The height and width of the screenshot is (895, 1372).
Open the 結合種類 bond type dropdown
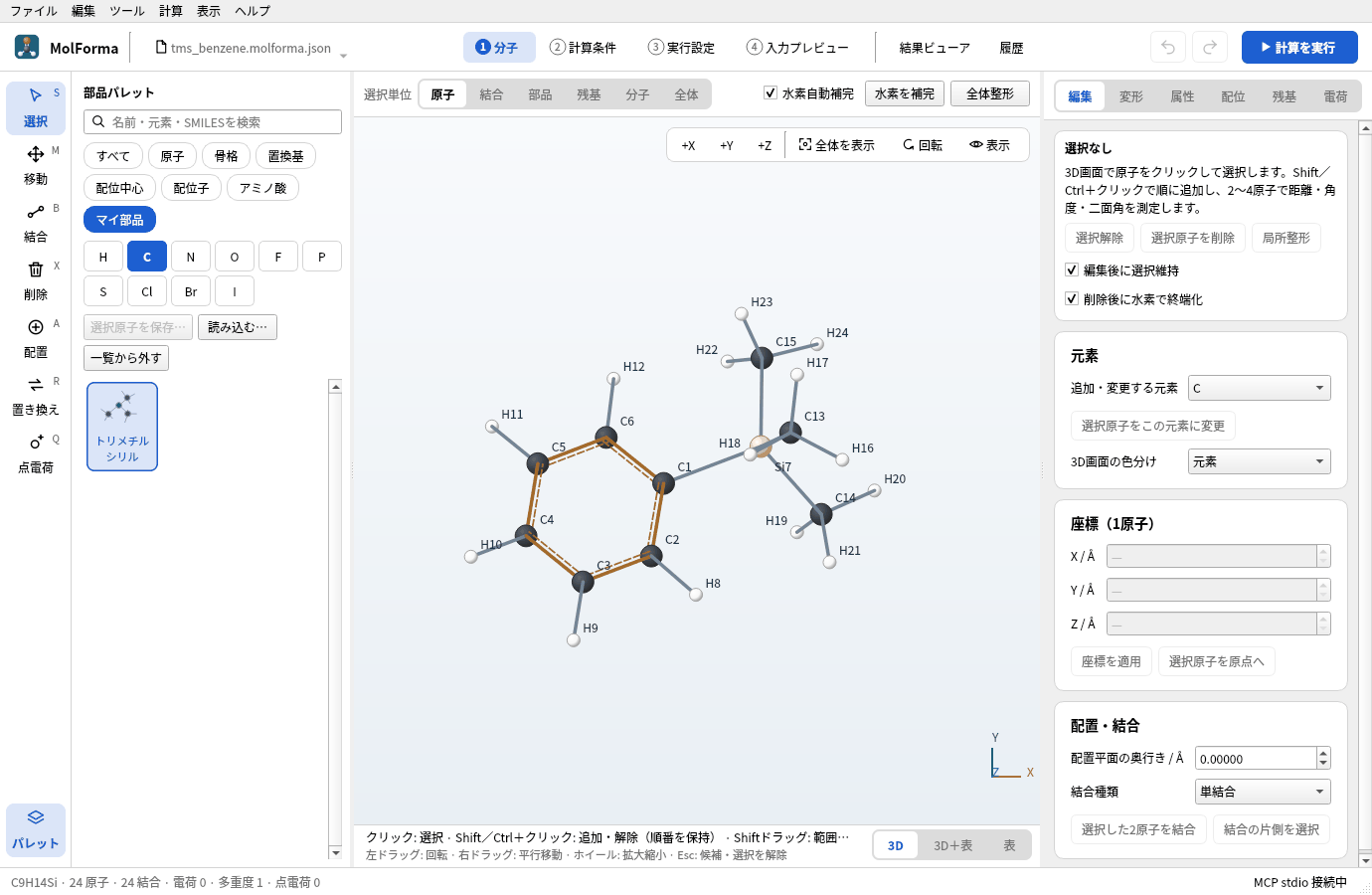click(x=1263, y=792)
